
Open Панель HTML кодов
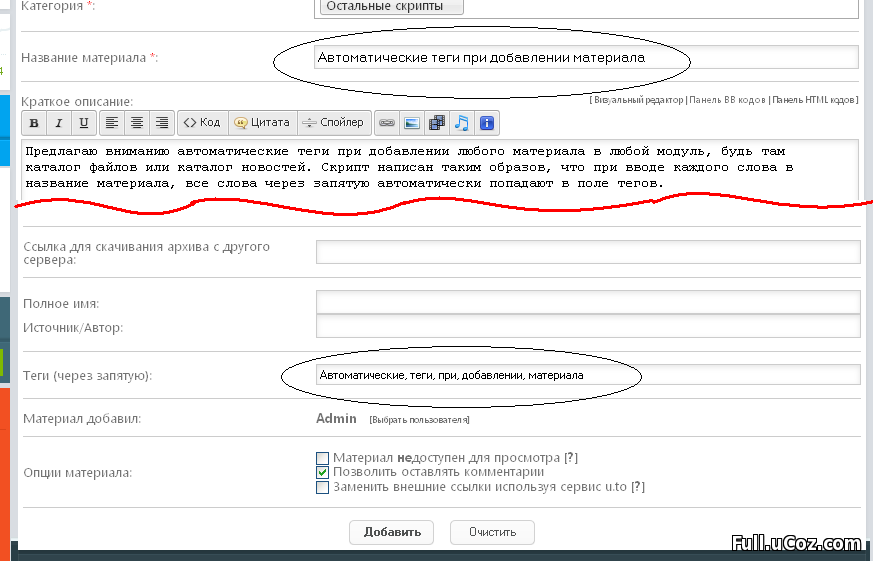click(x=813, y=100)
